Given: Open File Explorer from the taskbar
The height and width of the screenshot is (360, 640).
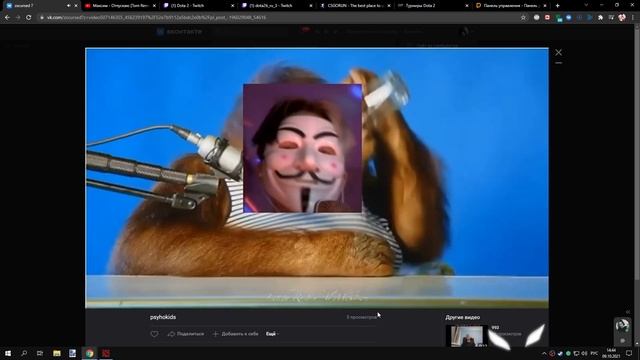Looking at the screenshot, I should (x=57, y=353).
